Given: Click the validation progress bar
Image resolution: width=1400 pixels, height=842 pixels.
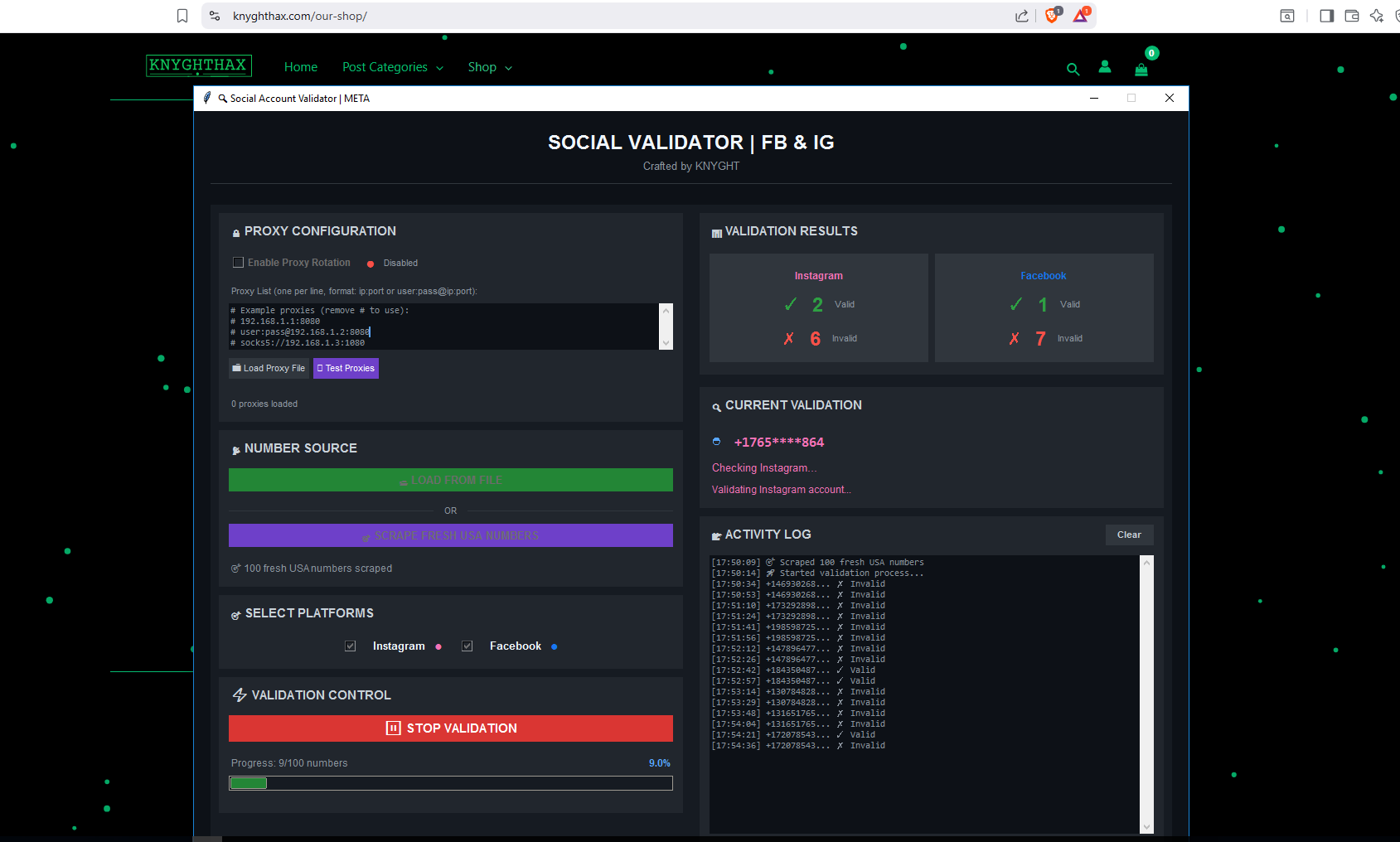Looking at the screenshot, I should (450, 783).
